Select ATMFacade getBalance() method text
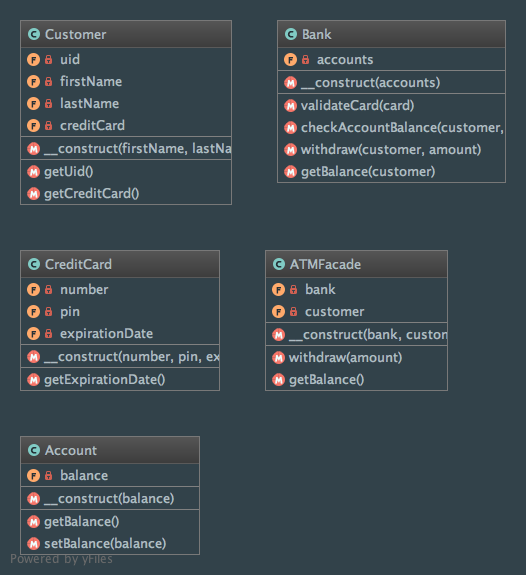This screenshot has width=526, height=575. point(326,380)
